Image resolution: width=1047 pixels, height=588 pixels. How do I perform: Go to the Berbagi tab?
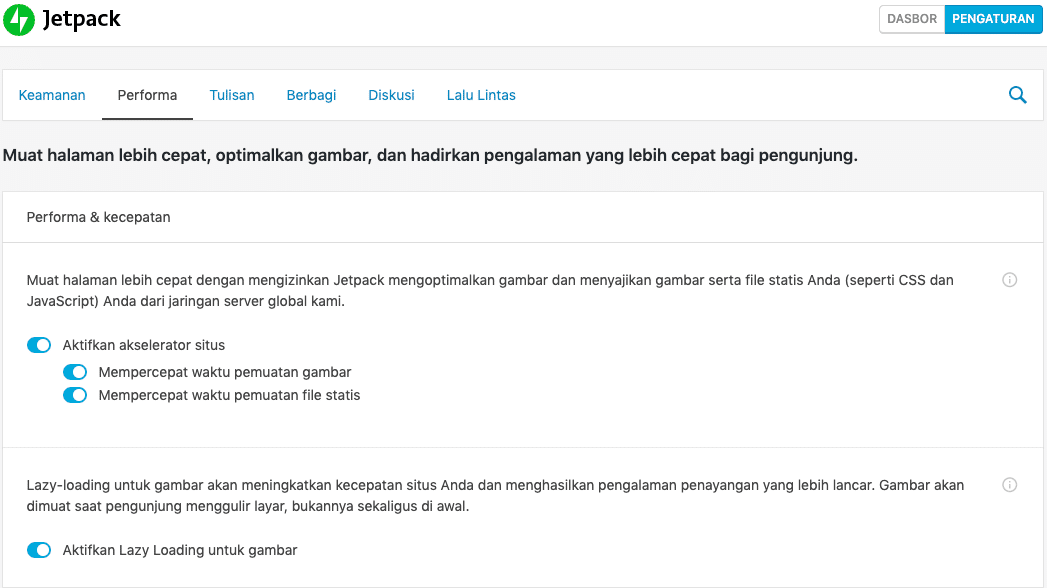click(311, 95)
